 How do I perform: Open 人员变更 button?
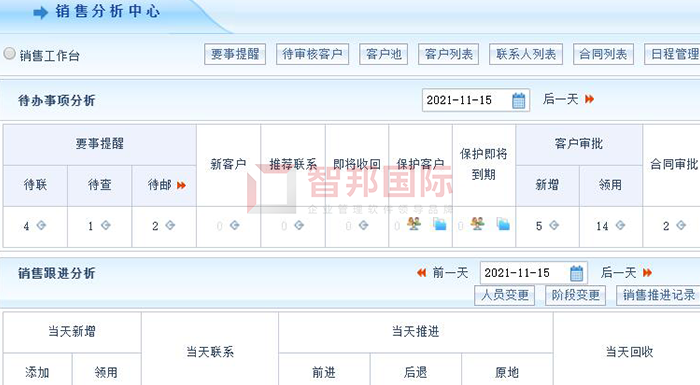point(504,295)
